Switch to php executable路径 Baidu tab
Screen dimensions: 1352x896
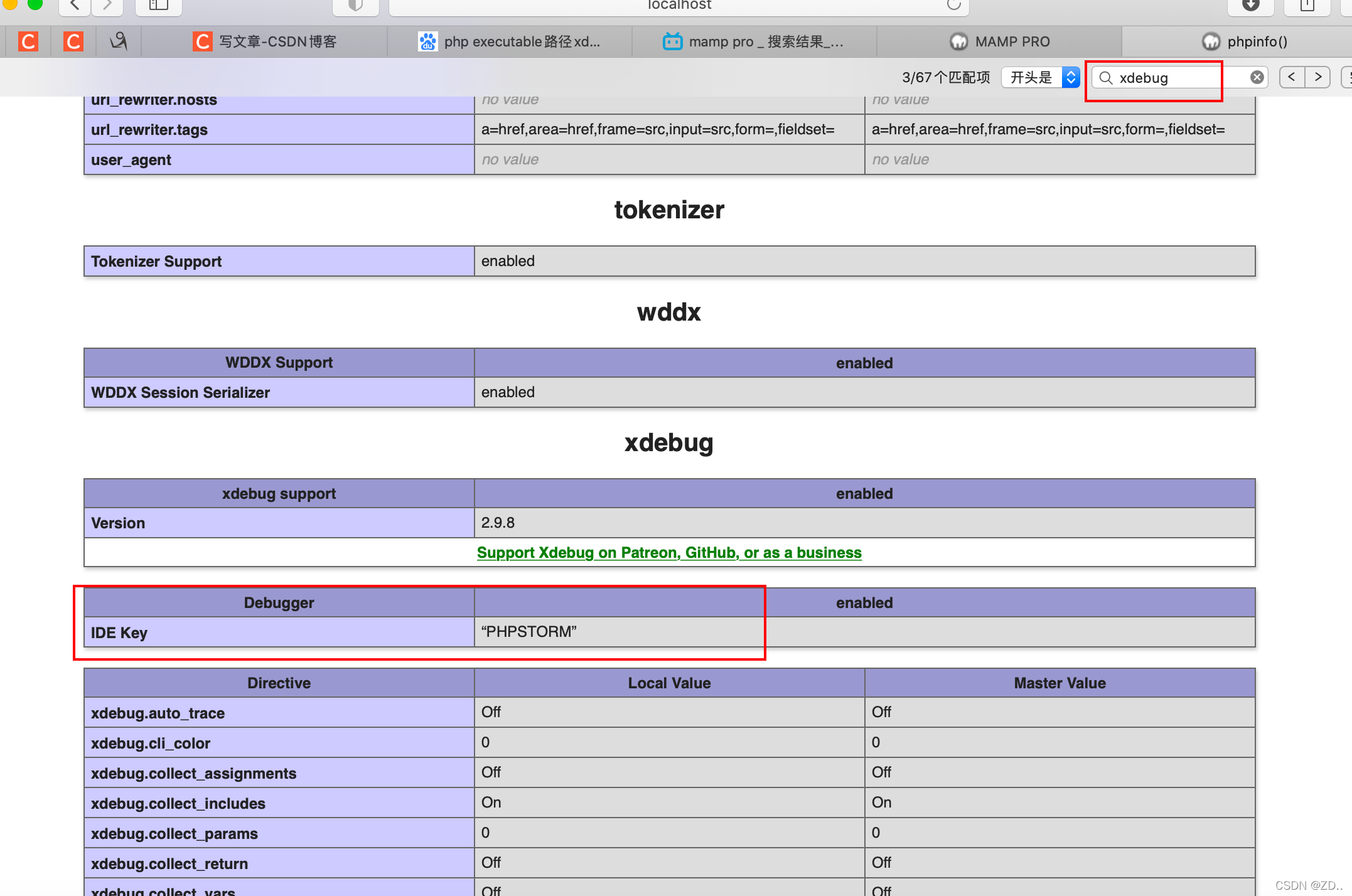coord(510,41)
